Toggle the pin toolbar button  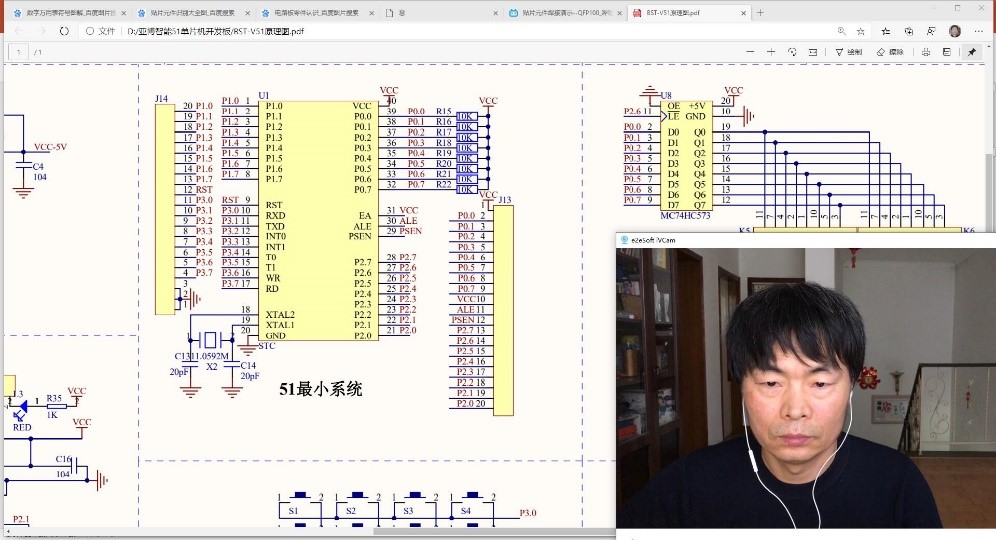[x=972, y=51]
